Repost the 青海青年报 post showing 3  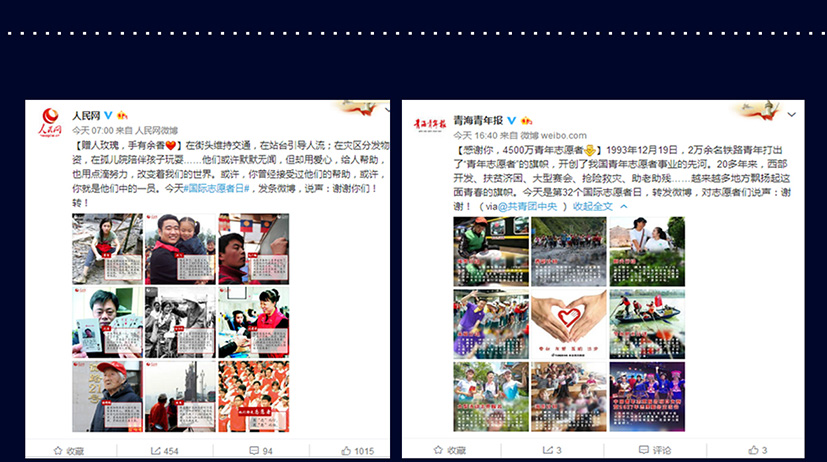[552, 450]
